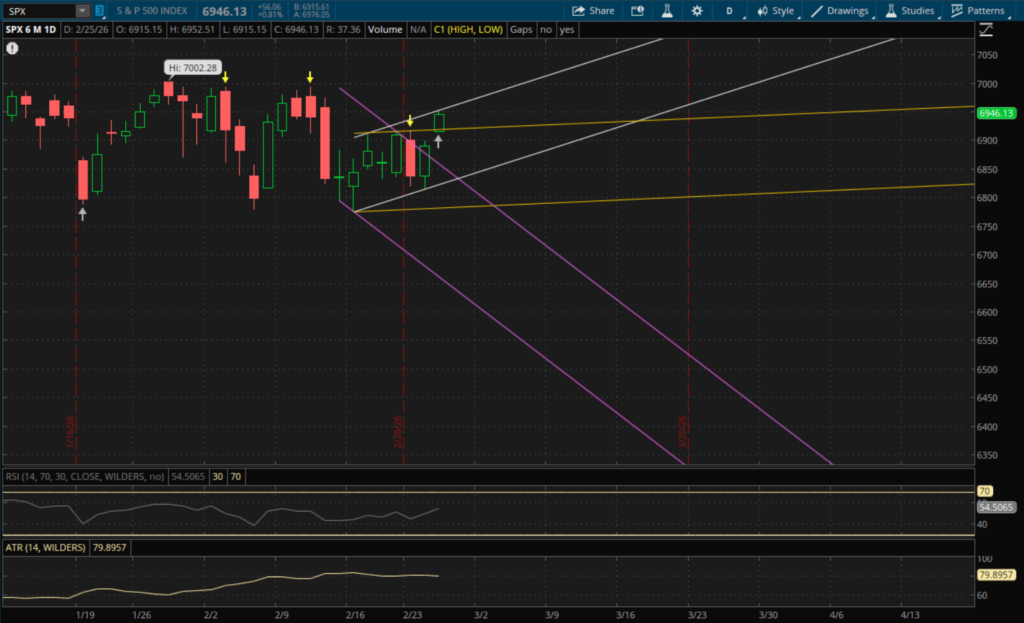Toggle Gaps setting to yes
Image resolution: width=1024 pixels, height=623 pixels.
[x=567, y=30]
